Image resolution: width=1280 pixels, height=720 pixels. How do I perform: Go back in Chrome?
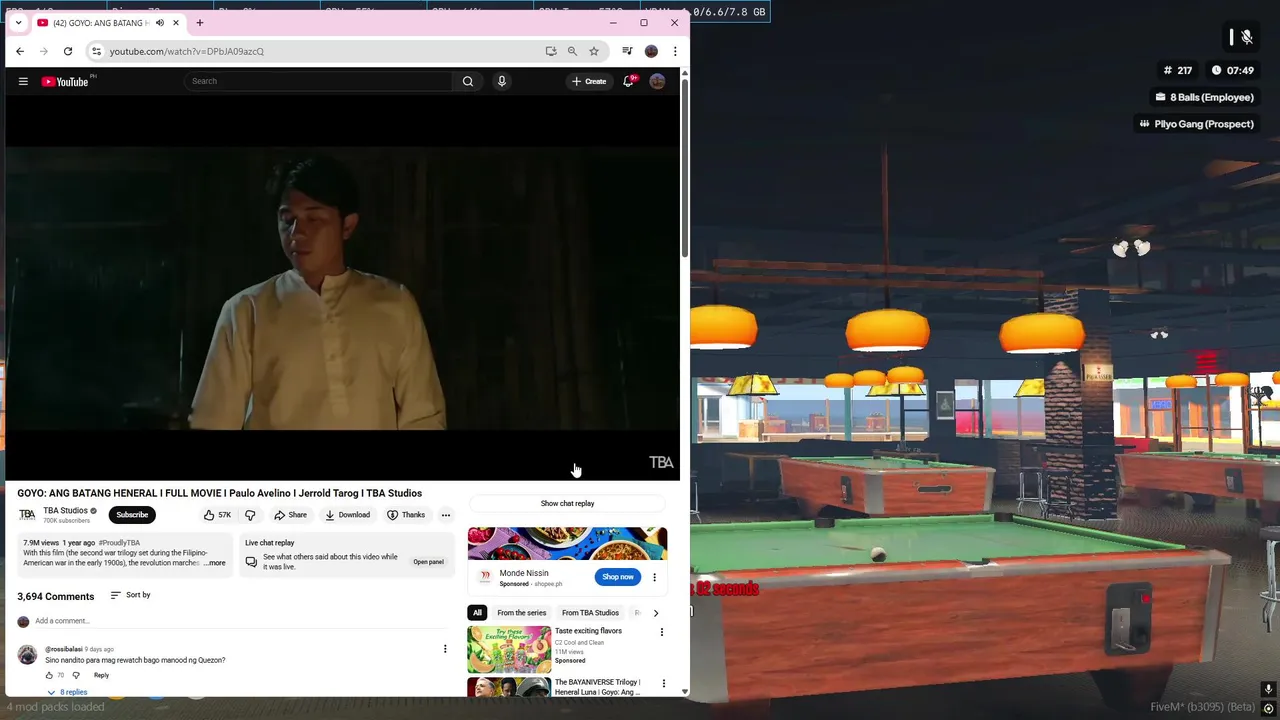(x=20, y=51)
